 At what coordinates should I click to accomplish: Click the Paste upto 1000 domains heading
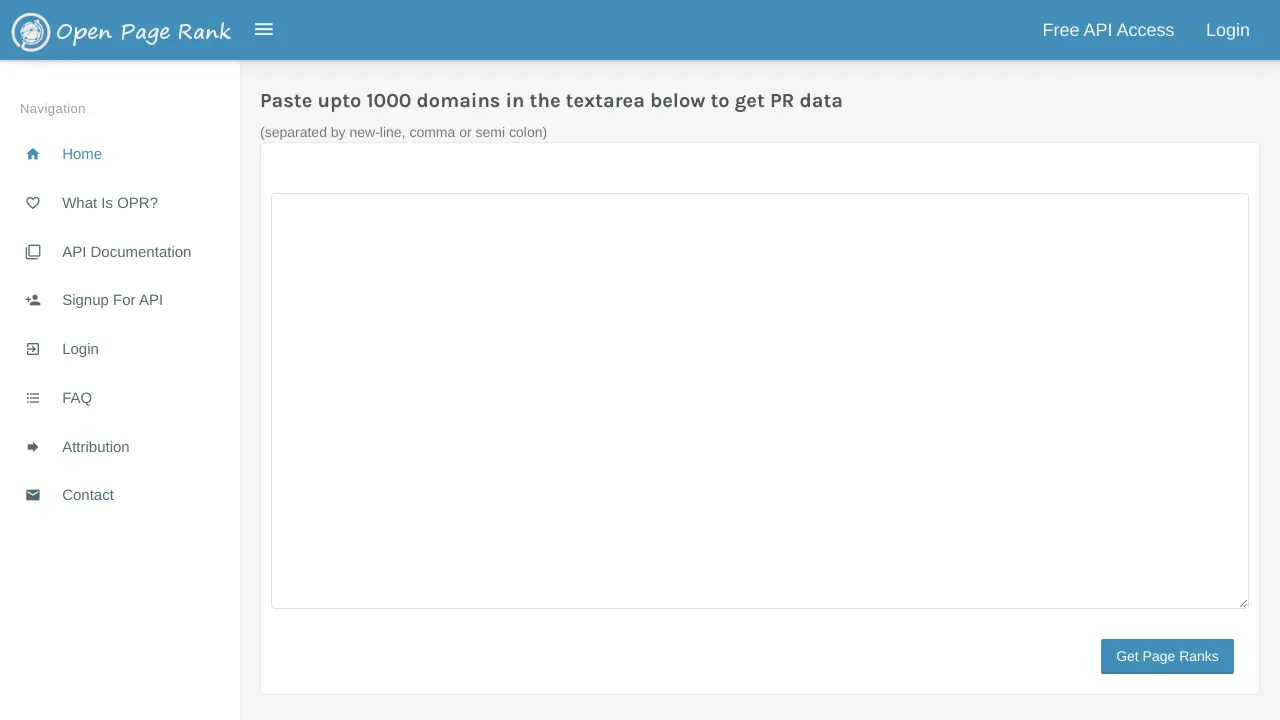click(551, 101)
